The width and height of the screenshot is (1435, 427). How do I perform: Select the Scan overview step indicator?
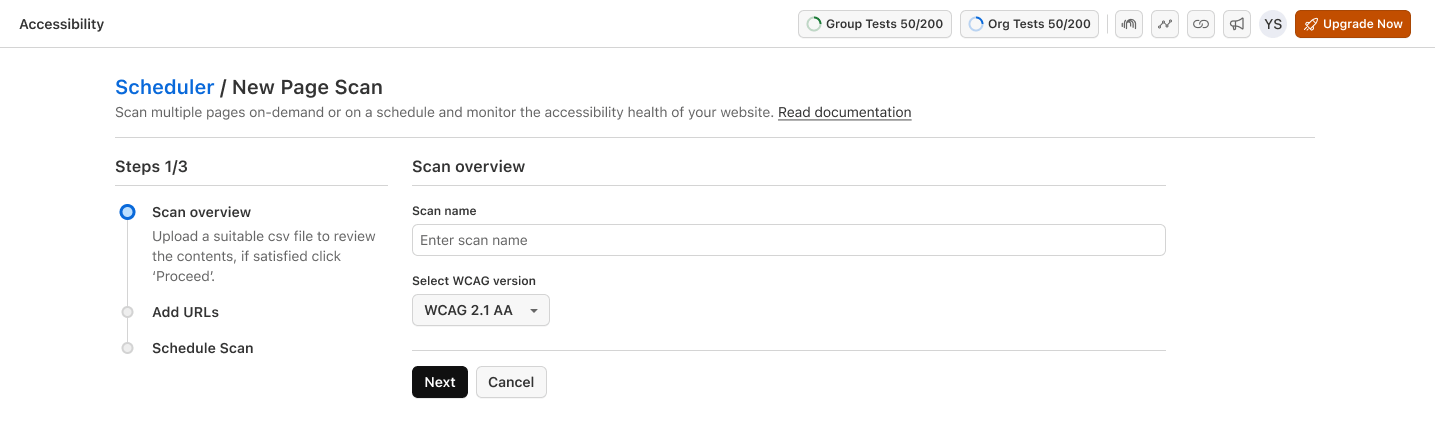127,212
